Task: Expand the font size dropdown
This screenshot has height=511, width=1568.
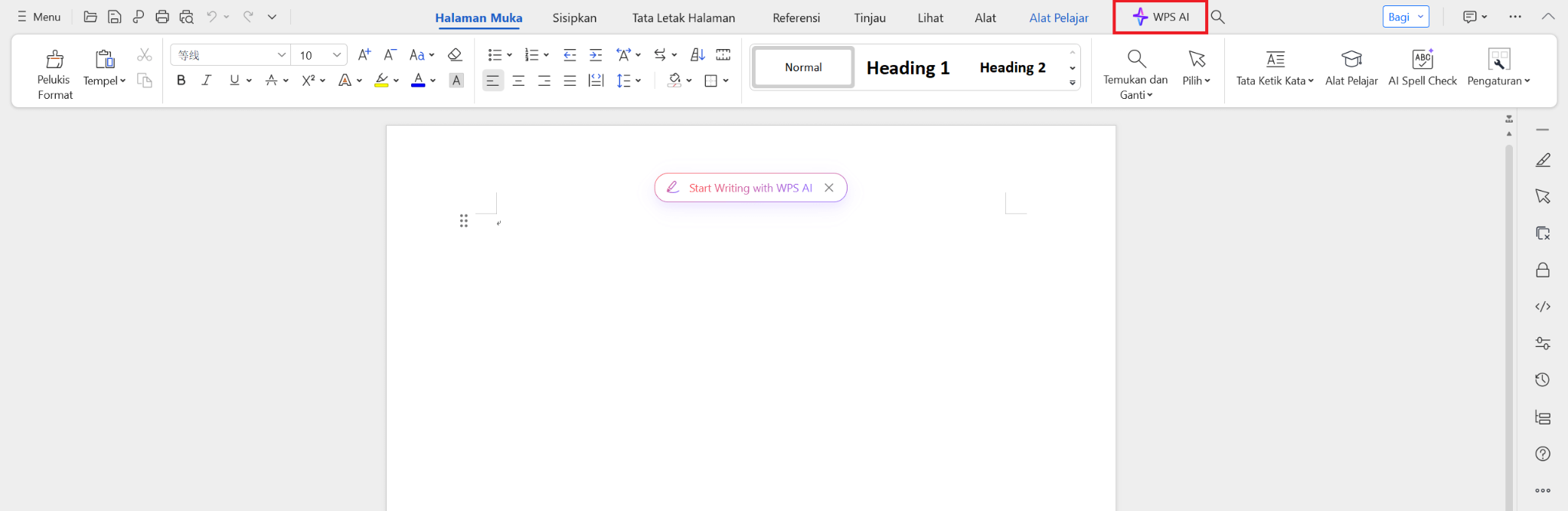Action: pos(336,55)
